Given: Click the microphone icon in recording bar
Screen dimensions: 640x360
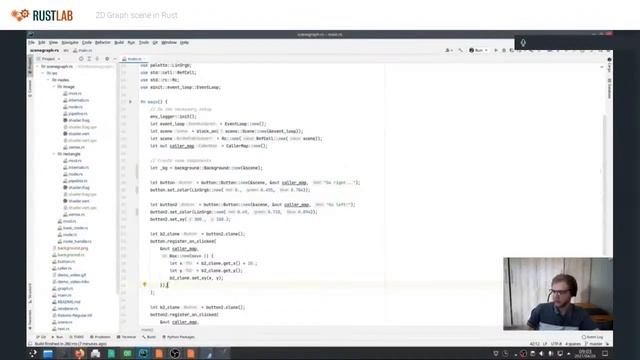Looking at the screenshot, I should click(x=523, y=42).
